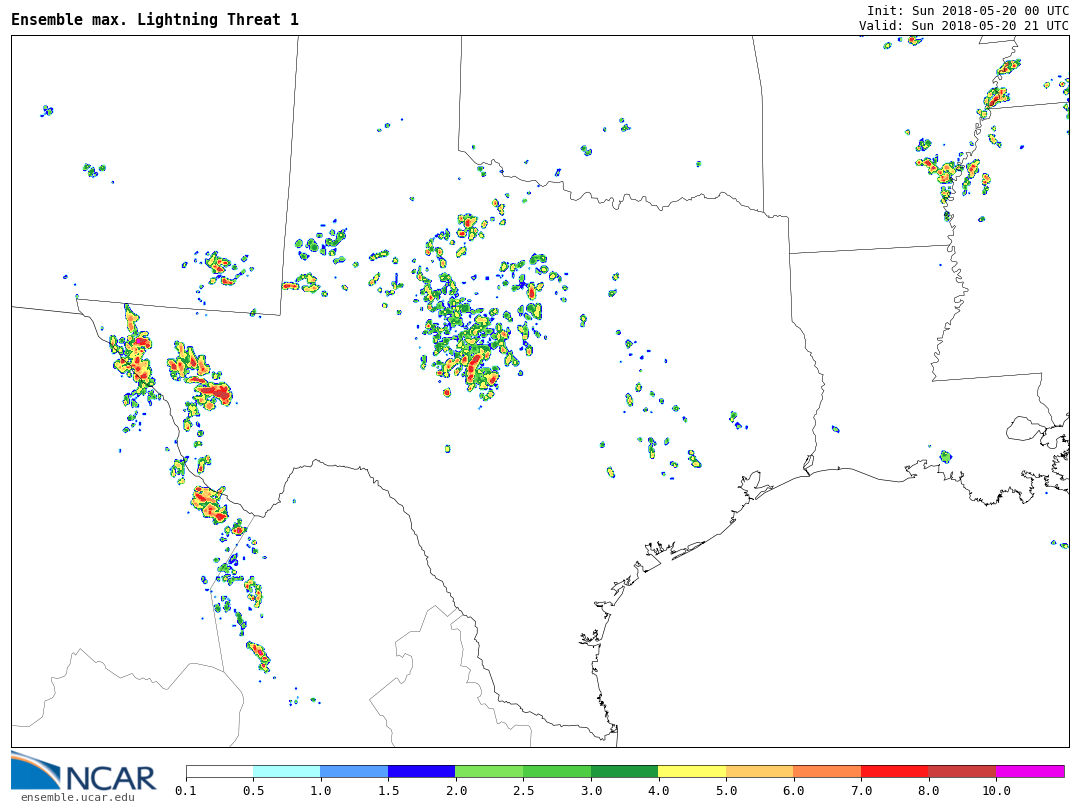Screen dimensions: 1080x810
Task: Pick the white swatch between 0.1 and 0.5
Action: point(219,772)
